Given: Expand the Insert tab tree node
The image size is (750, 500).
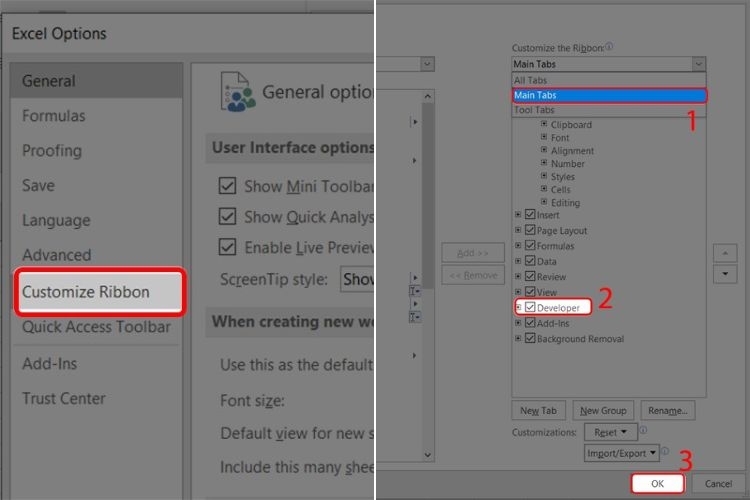Looking at the screenshot, I should [518, 215].
